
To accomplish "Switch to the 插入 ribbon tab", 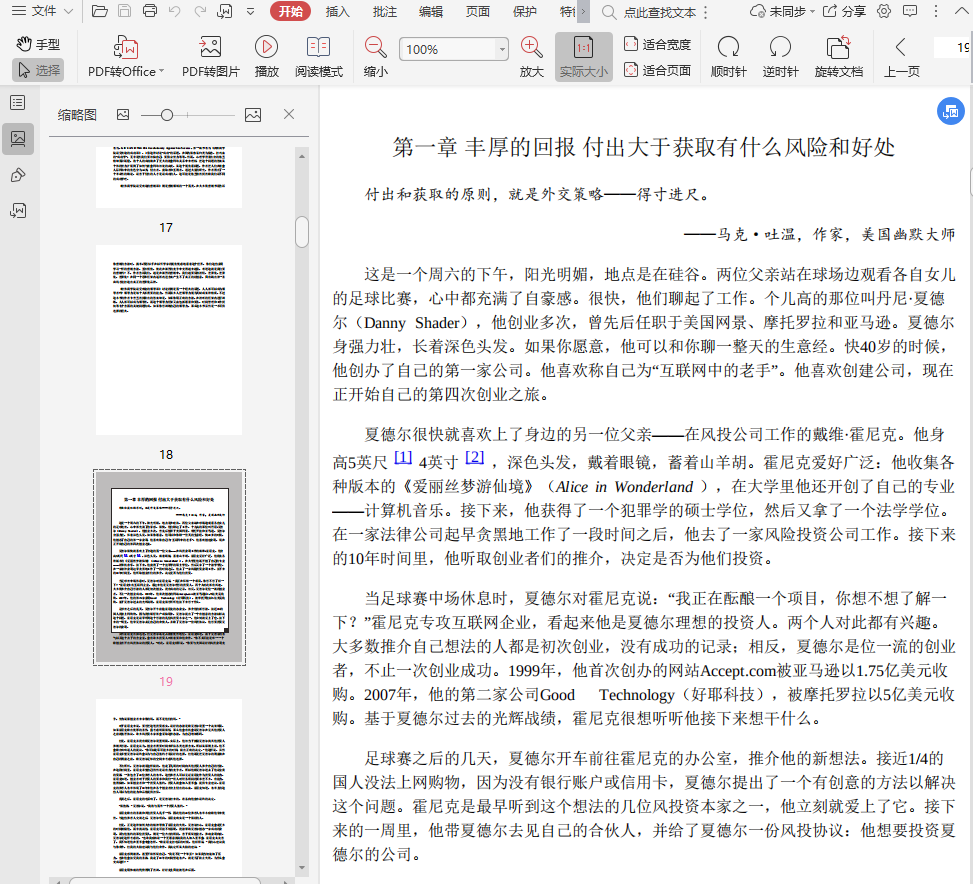I will 338,12.
